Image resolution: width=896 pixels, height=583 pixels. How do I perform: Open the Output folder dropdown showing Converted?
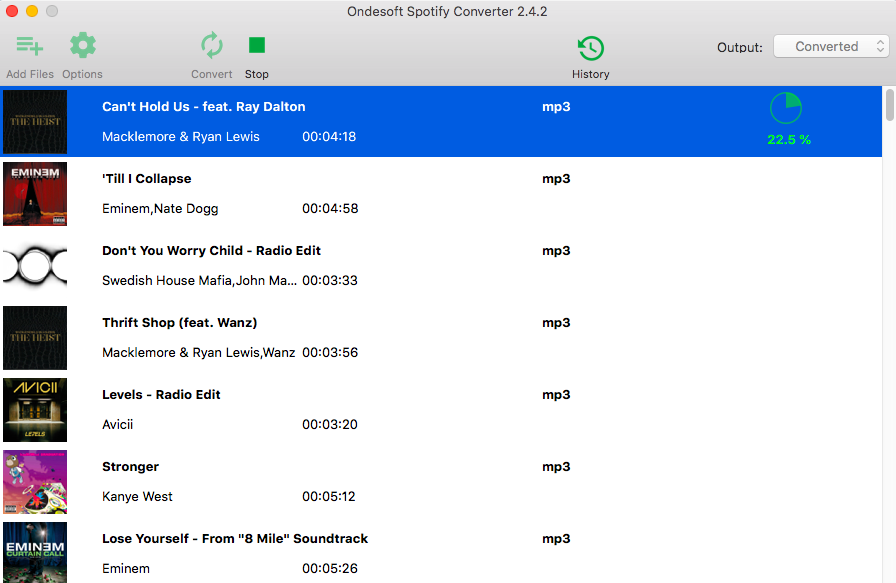[831, 46]
